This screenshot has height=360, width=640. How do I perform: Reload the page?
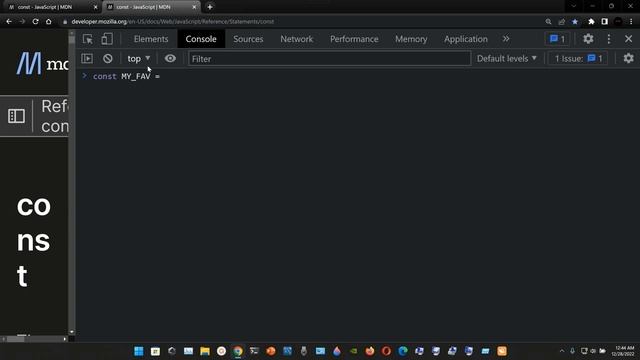[x=36, y=22]
